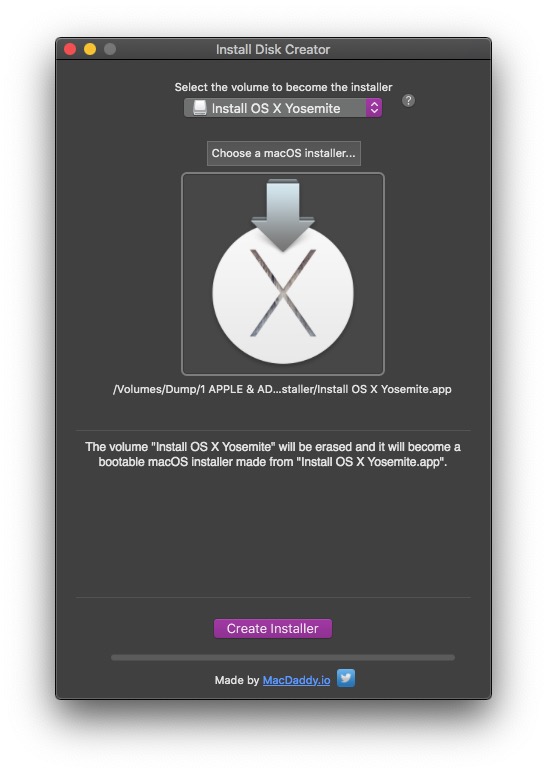
Task: Open the Install OS X Yosemite volume dropdown
Action: coord(283,108)
